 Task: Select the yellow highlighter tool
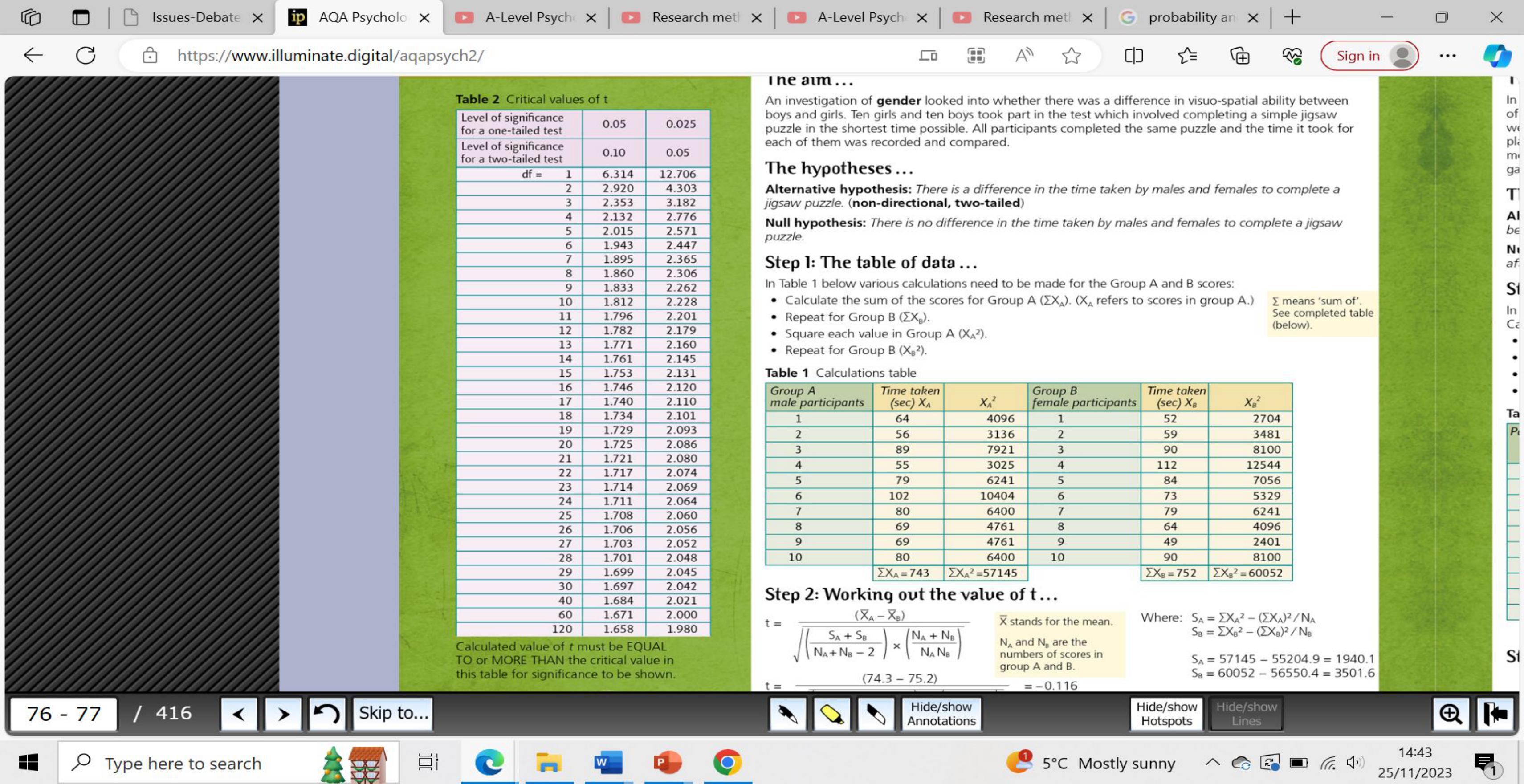[x=832, y=714]
